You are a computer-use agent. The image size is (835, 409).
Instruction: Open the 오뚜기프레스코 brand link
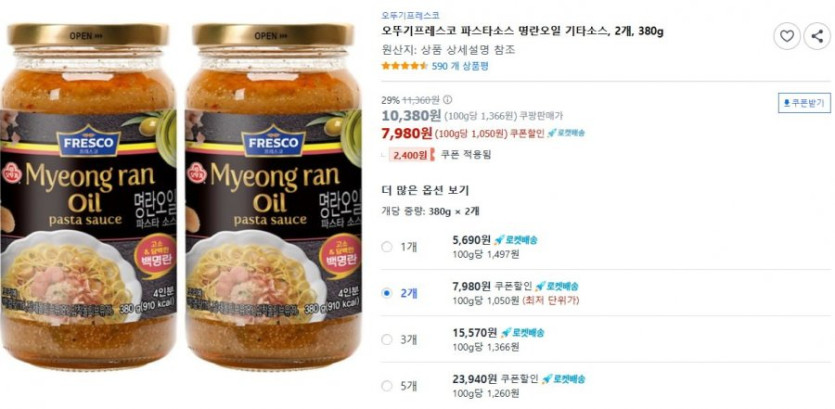coord(411,15)
